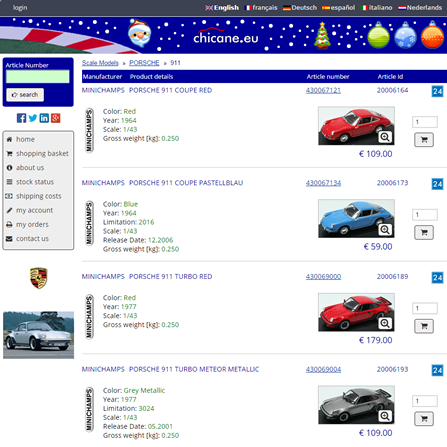The image size is (447, 447).
Task: Switch language to italiano
Action: point(377,7)
